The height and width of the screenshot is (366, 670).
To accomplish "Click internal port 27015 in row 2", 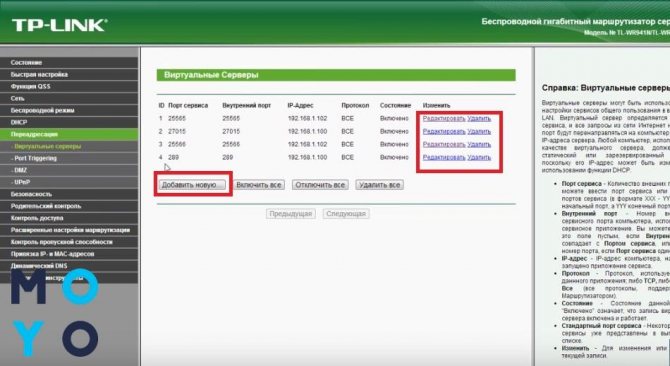I will (231, 132).
